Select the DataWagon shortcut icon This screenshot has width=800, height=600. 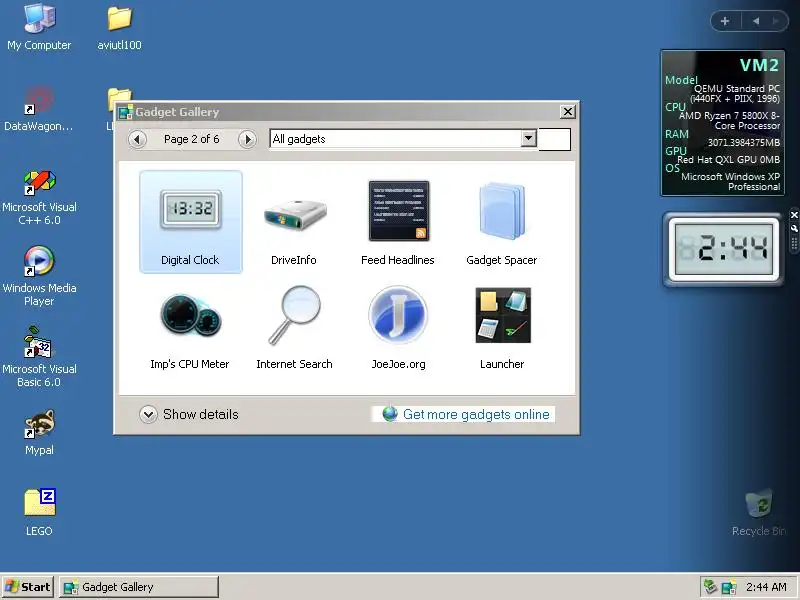click(39, 109)
